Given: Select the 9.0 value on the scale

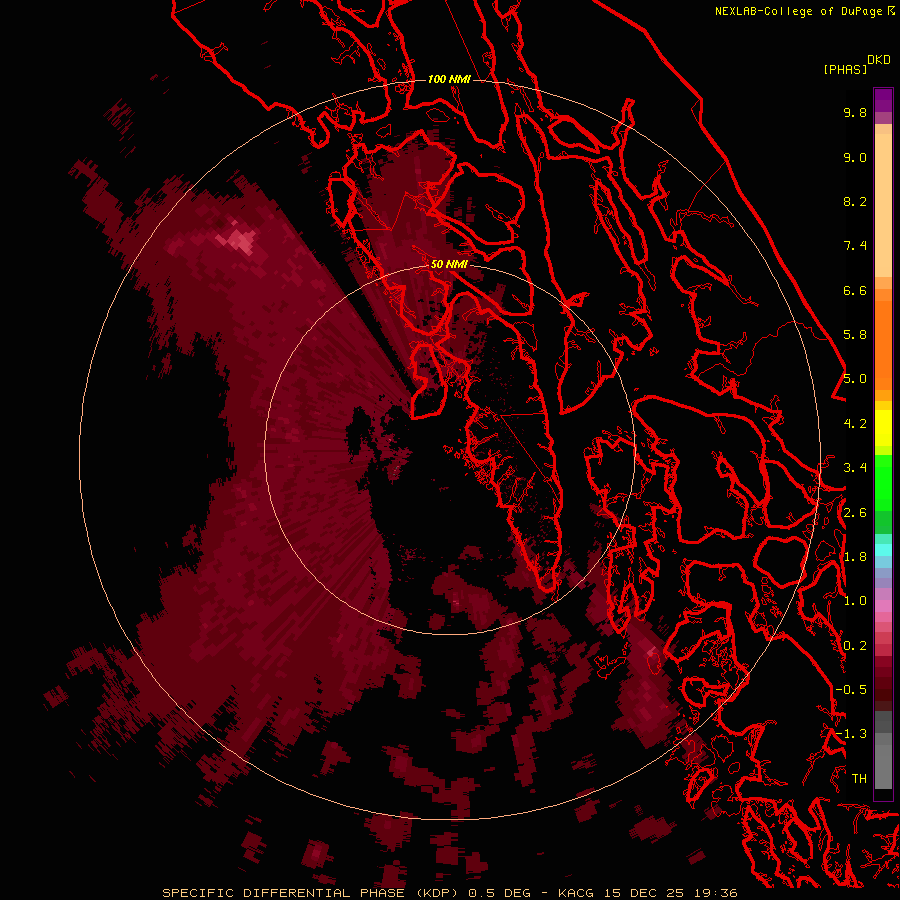Looking at the screenshot, I should coord(855,157).
